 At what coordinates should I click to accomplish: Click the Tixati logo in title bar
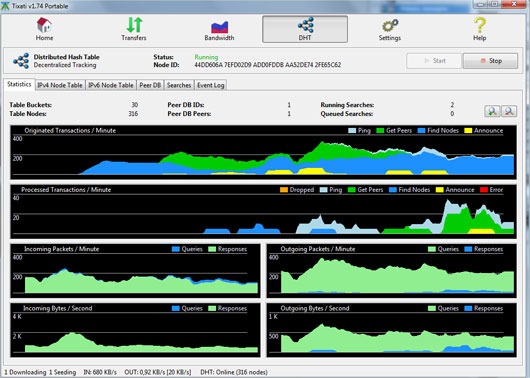click(x=5, y=6)
